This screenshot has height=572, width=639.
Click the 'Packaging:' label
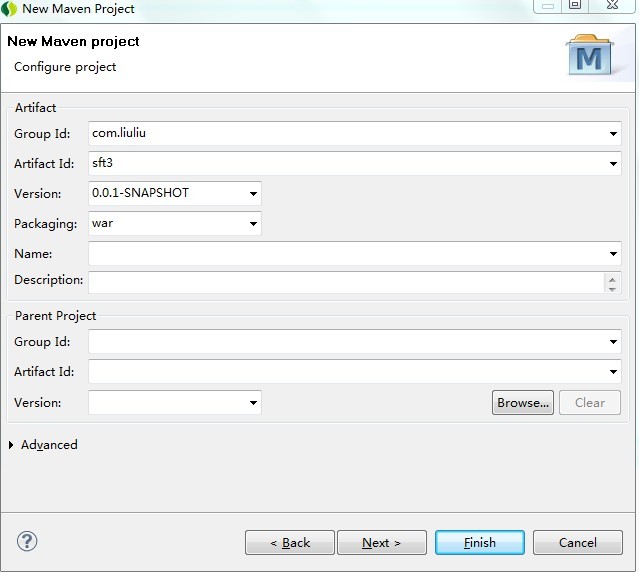coord(46,224)
